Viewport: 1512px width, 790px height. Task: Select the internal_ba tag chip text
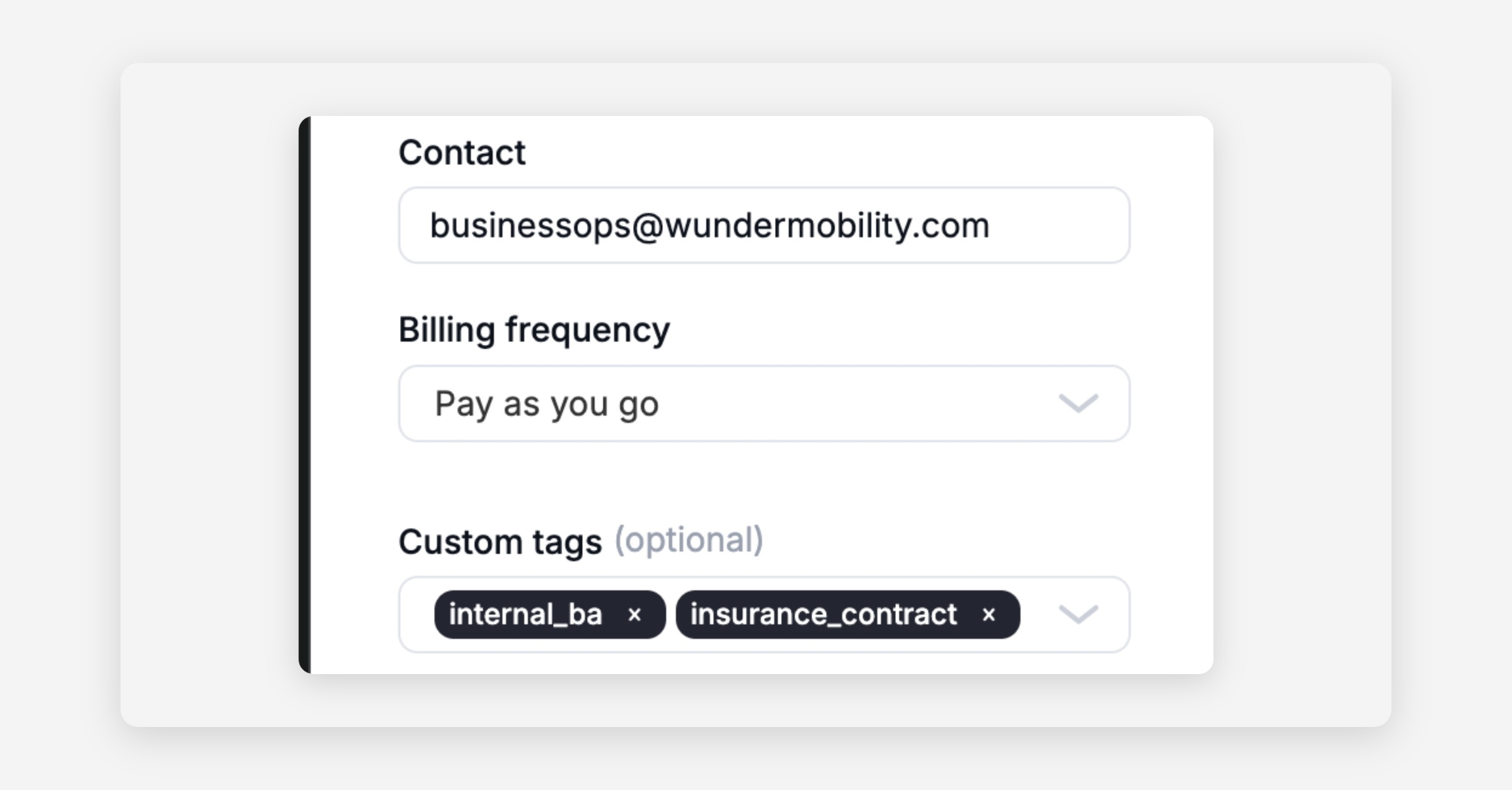525,614
